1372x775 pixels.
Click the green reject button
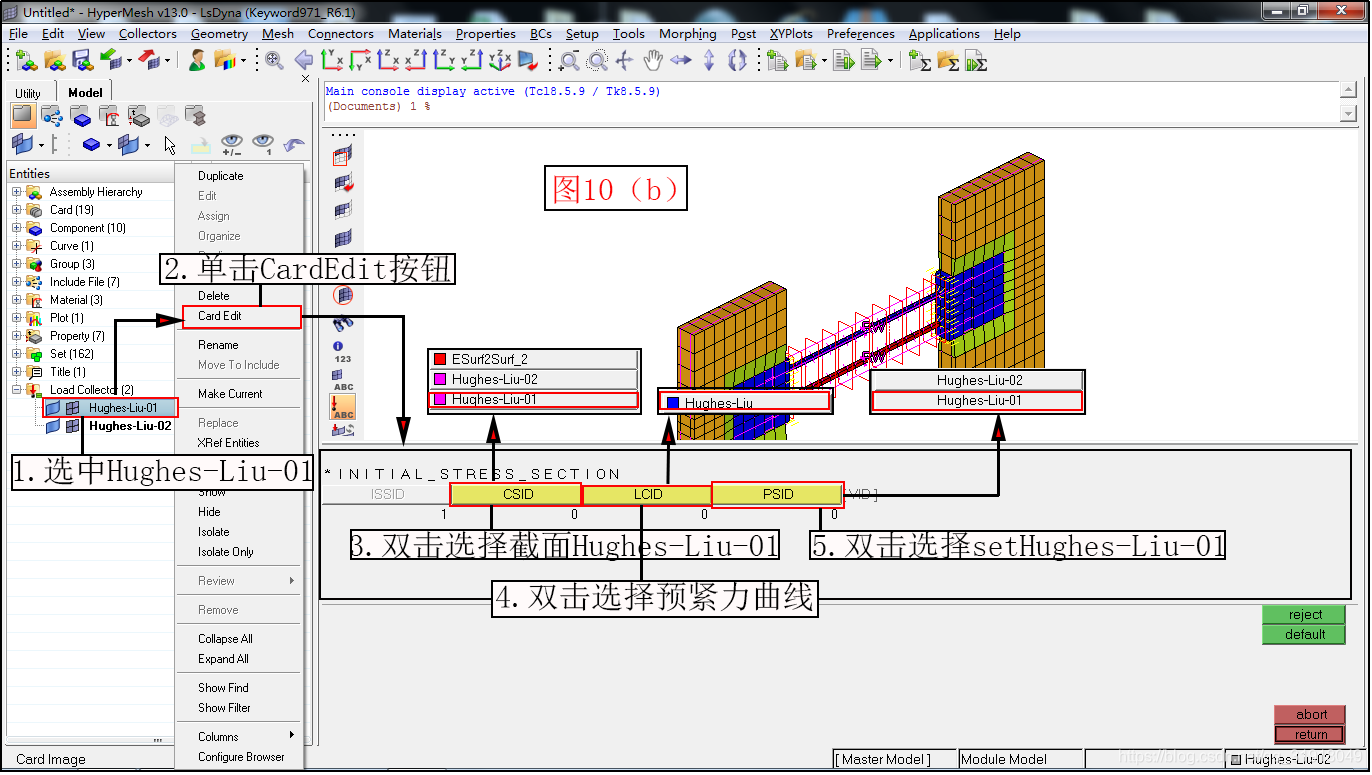pos(1305,614)
